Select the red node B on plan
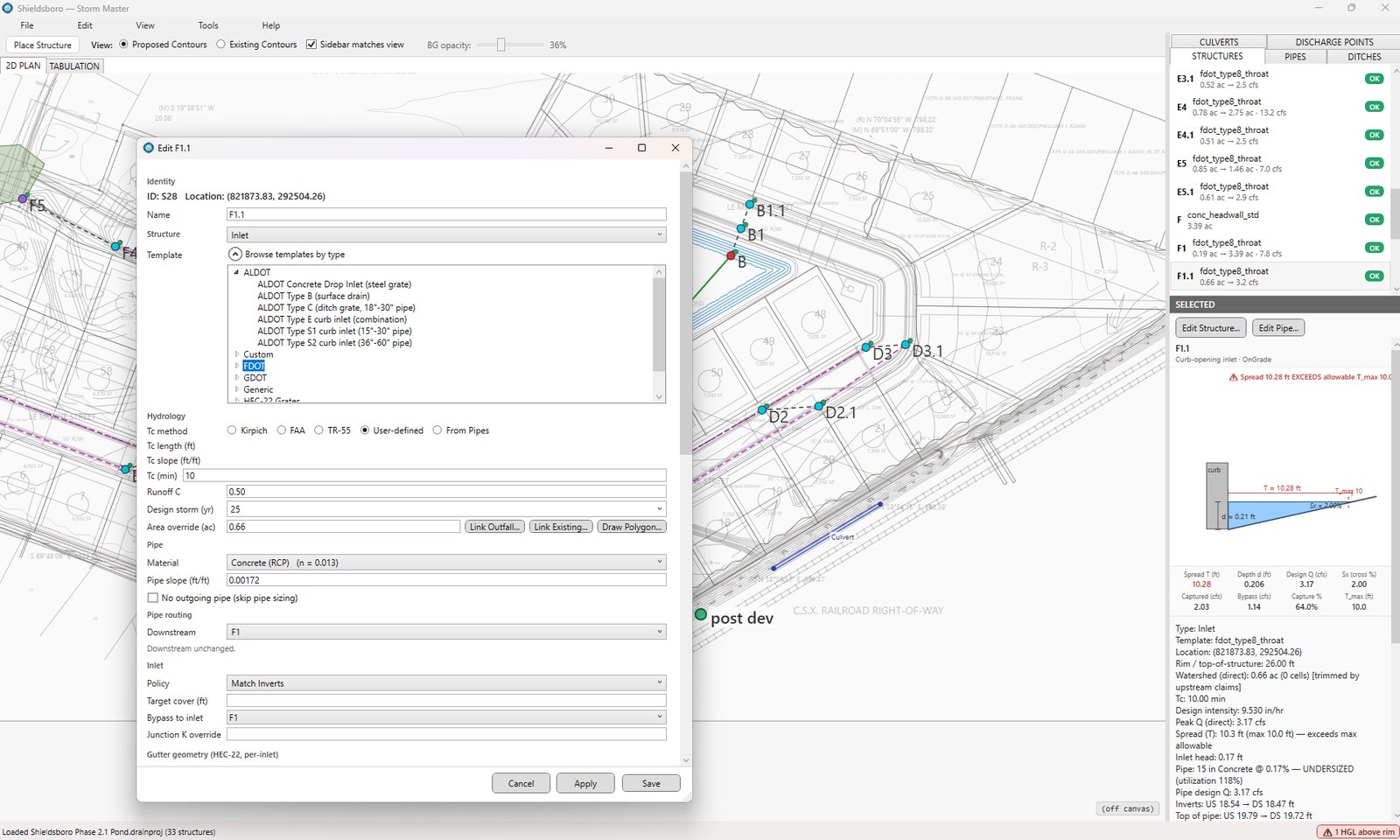 click(731, 255)
